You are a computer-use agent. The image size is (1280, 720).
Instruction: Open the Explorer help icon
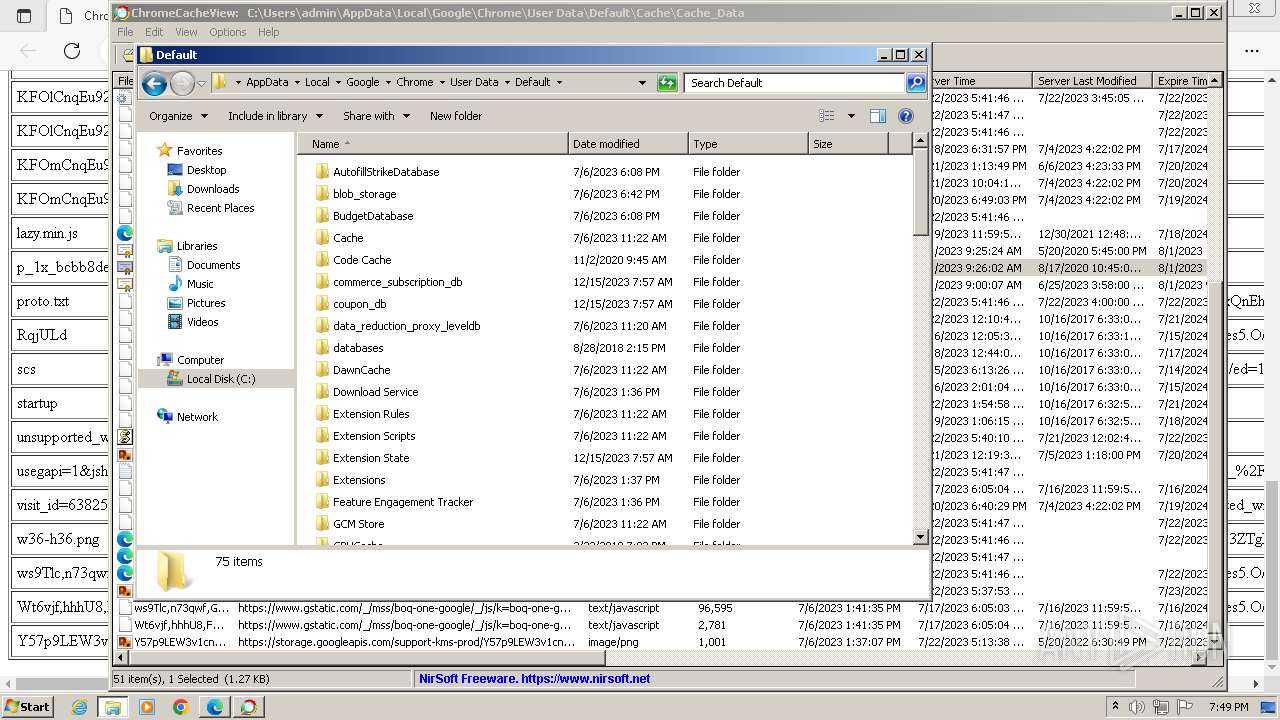point(906,116)
